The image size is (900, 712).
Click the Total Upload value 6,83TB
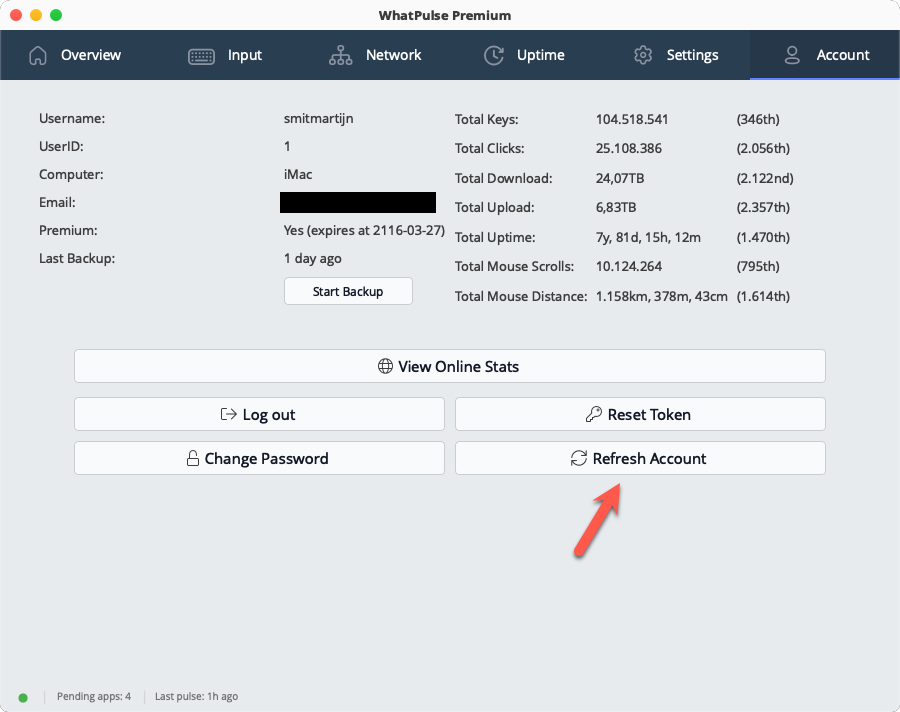pyautogui.click(x=616, y=207)
